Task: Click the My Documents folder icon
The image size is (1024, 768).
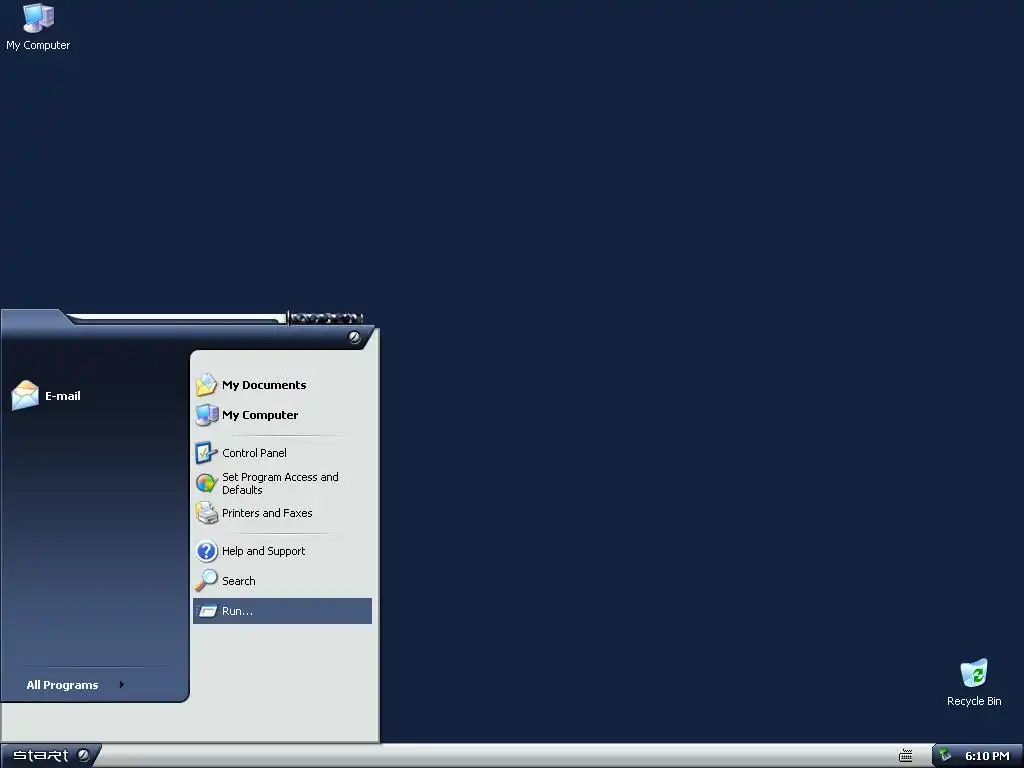Action: [x=206, y=385]
